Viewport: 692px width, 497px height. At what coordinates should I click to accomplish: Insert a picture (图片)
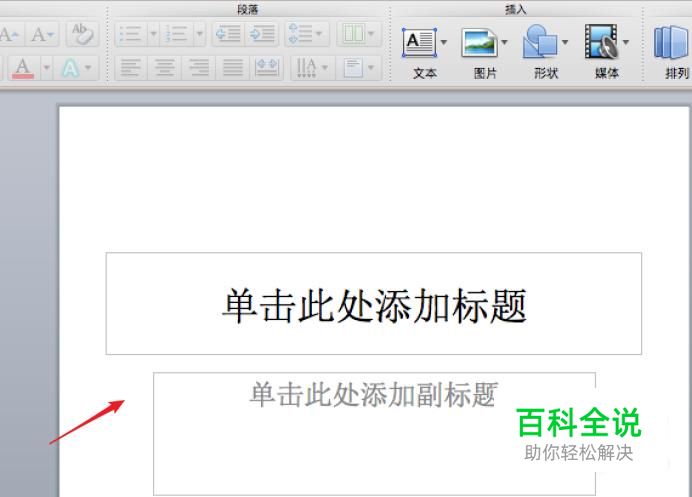(x=479, y=43)
